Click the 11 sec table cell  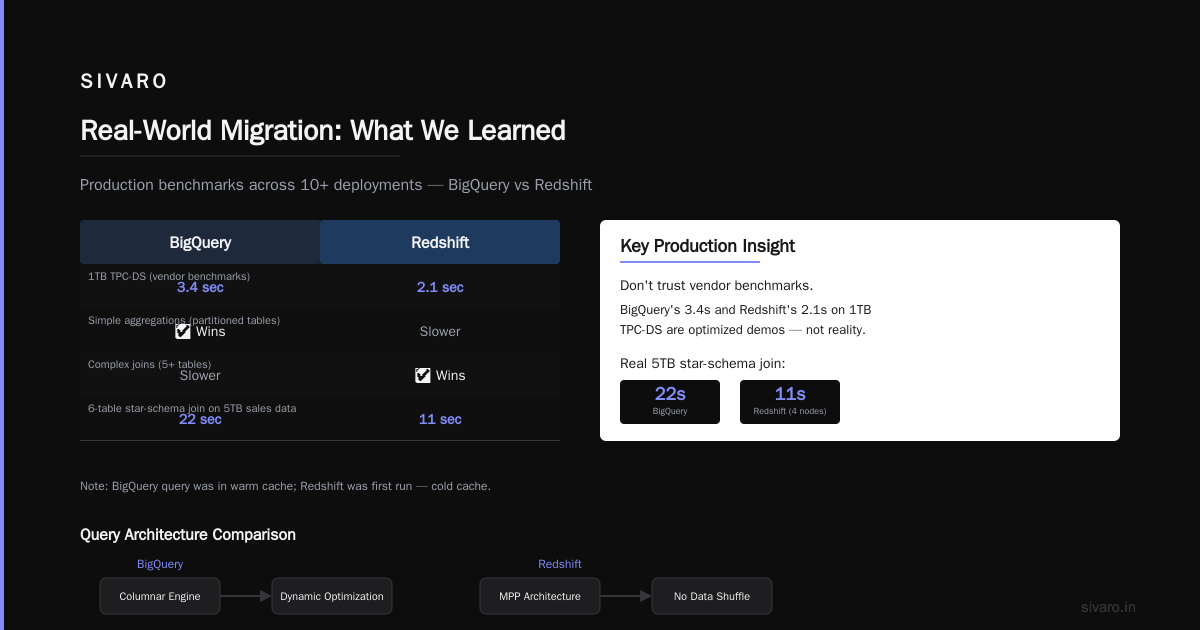click(440, 419)
